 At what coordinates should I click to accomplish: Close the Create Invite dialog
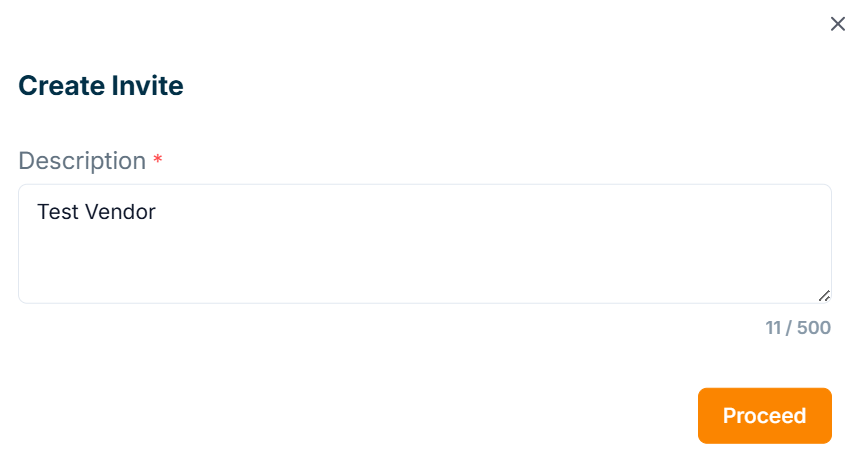click(838, 24)
